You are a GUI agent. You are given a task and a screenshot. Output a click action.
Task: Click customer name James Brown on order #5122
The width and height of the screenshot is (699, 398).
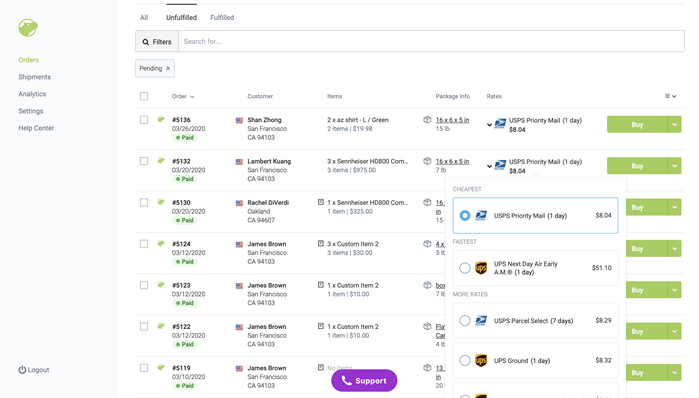tap(267, 327)
